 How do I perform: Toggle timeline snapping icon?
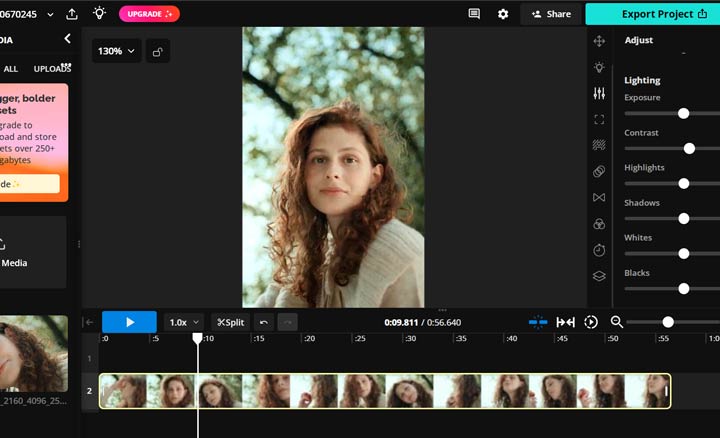(538, 322)
